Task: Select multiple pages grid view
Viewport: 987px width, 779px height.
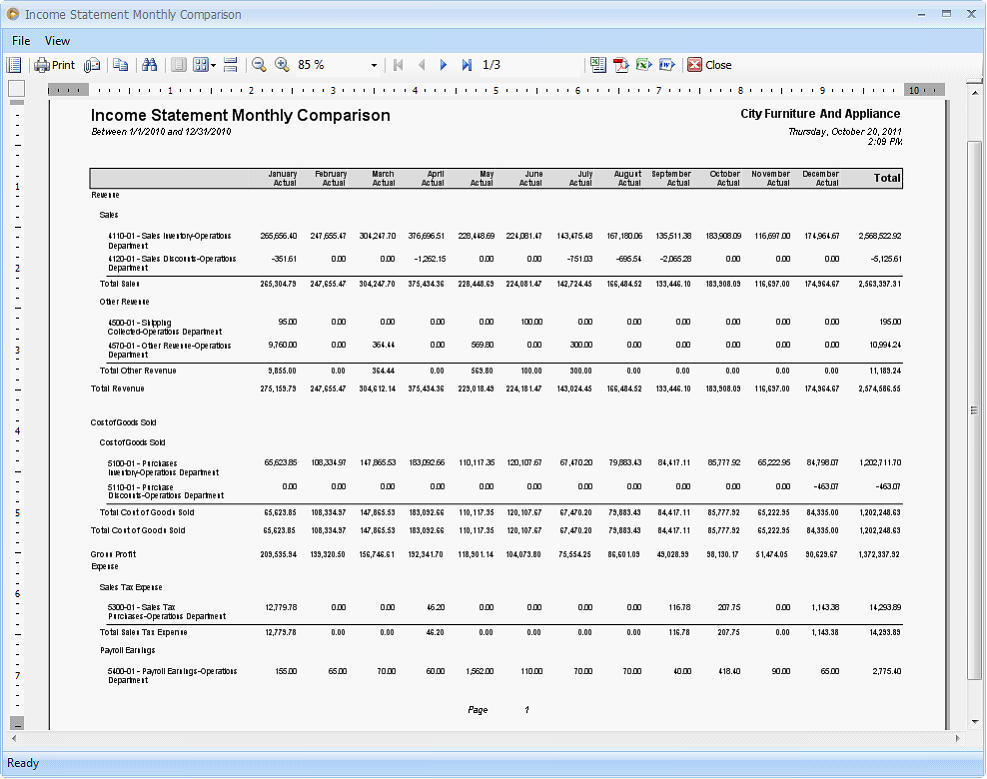Action: click(x=200, y=65)
